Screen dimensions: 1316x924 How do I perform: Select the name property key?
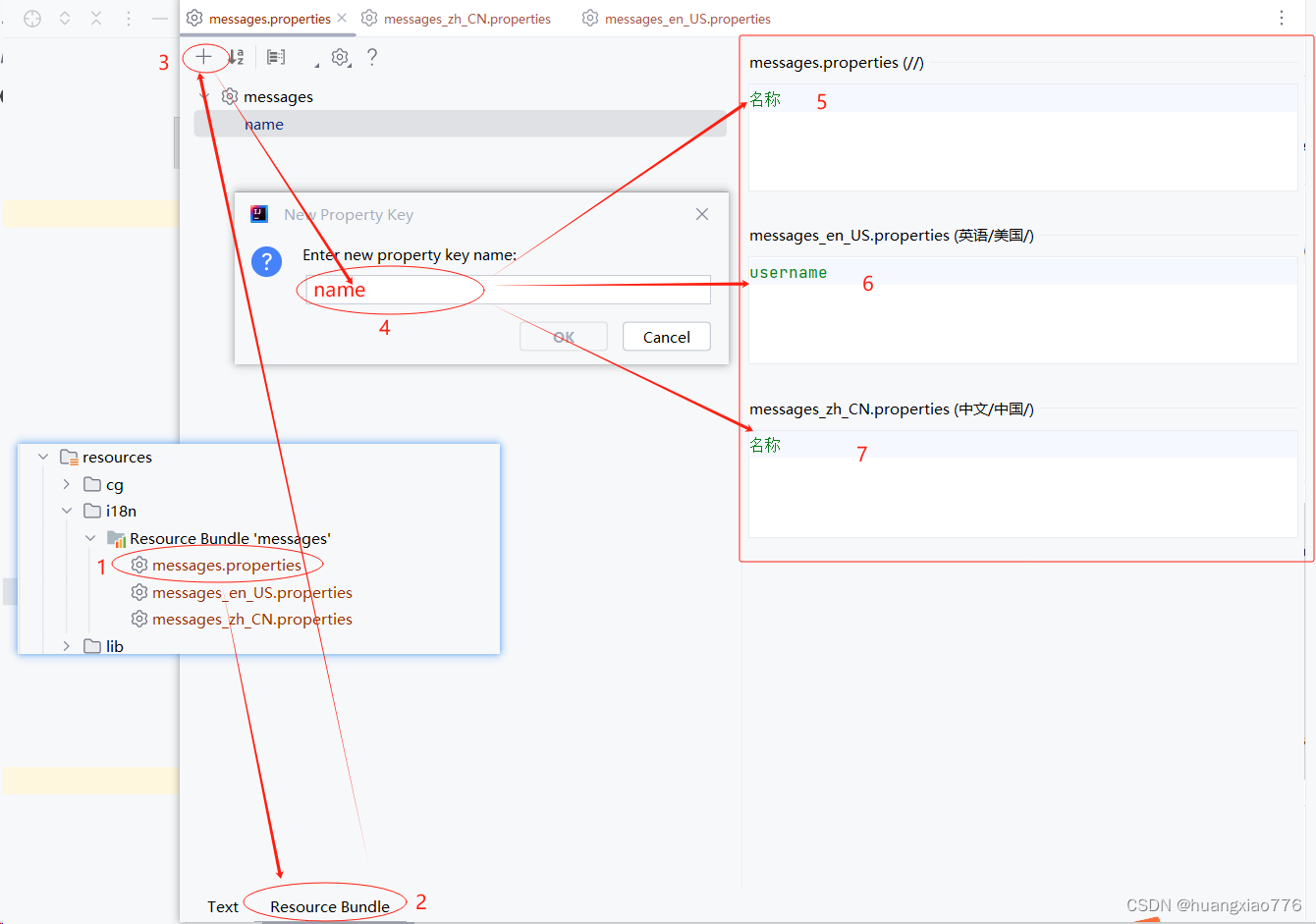264,124
